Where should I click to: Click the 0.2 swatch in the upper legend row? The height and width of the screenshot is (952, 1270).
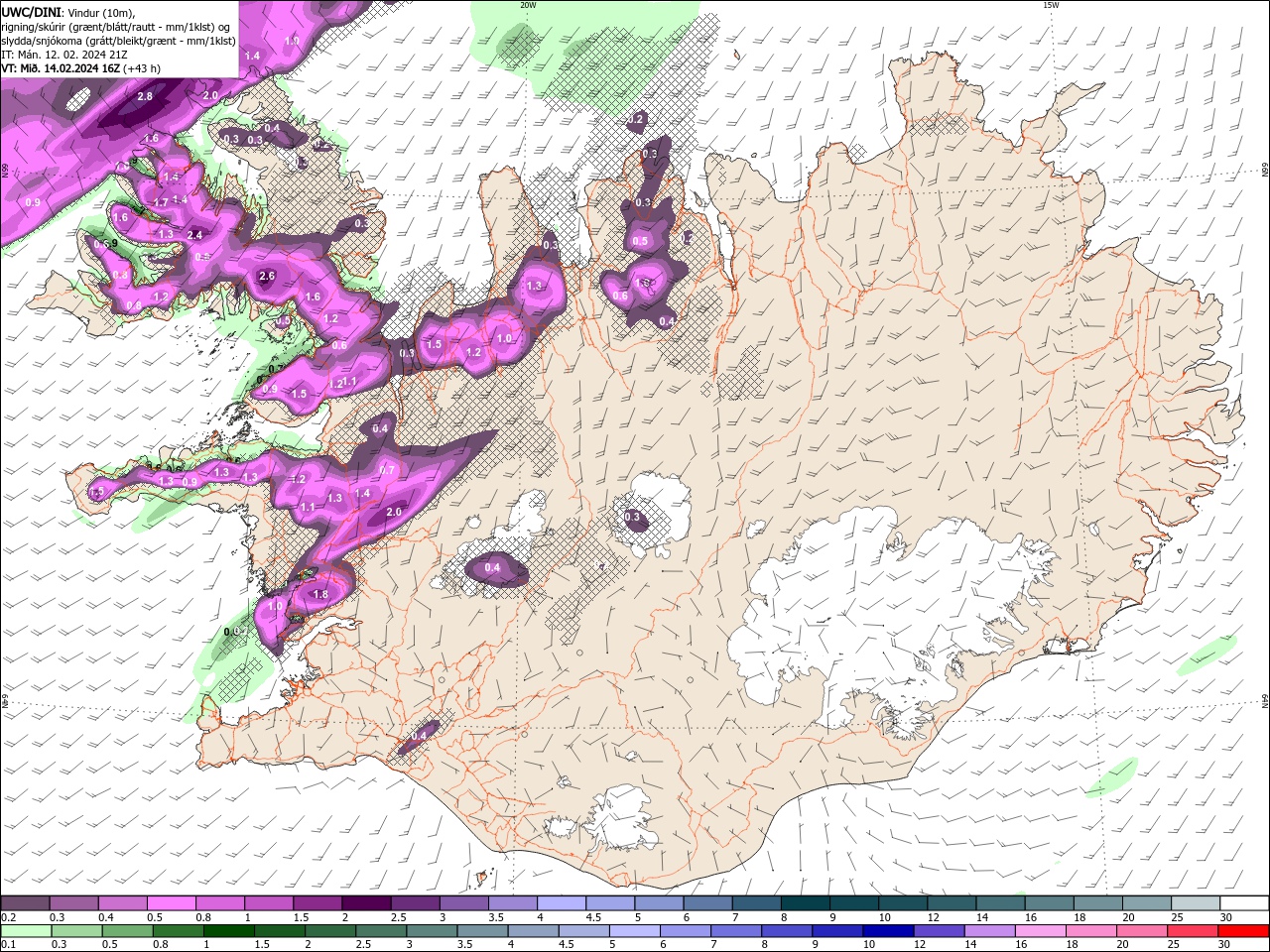click(25, 903)
